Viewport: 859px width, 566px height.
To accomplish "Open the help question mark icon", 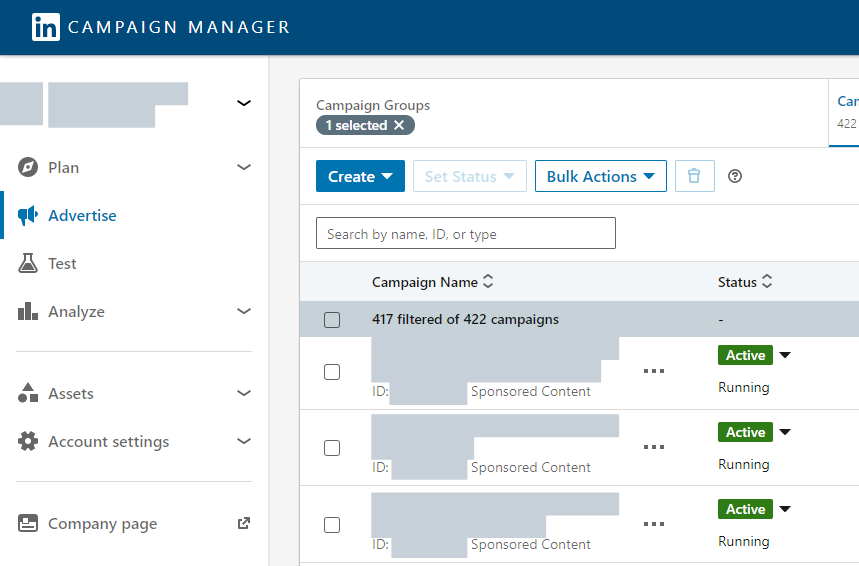I will pos(735,176).
